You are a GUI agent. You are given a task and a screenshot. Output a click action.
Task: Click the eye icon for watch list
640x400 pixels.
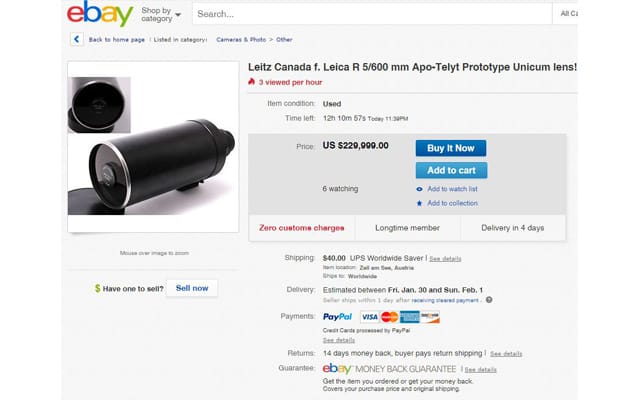(x=420, y=189)
